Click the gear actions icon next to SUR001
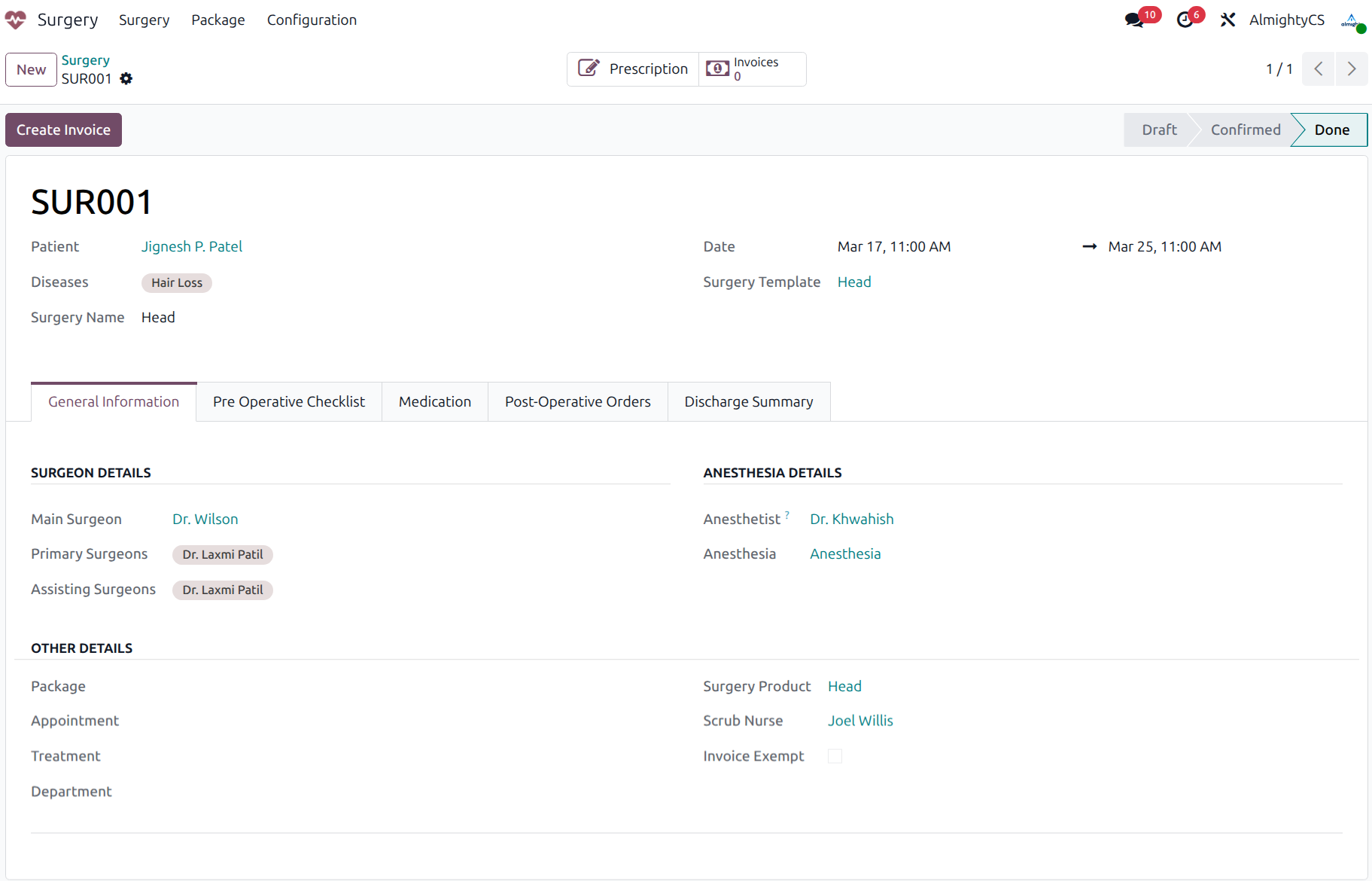Viewport: 1372px width, 881px height. point(126,78)
